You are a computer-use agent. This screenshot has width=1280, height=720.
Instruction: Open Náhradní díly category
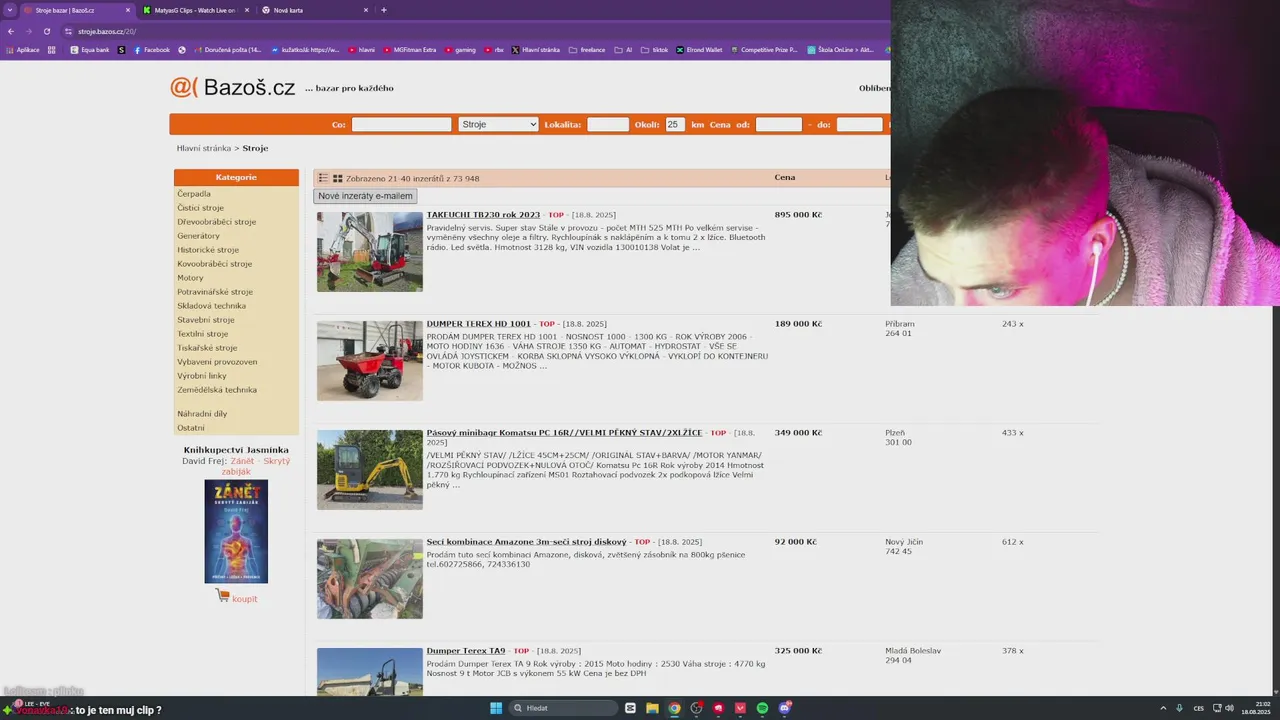(x=202, y=414)
